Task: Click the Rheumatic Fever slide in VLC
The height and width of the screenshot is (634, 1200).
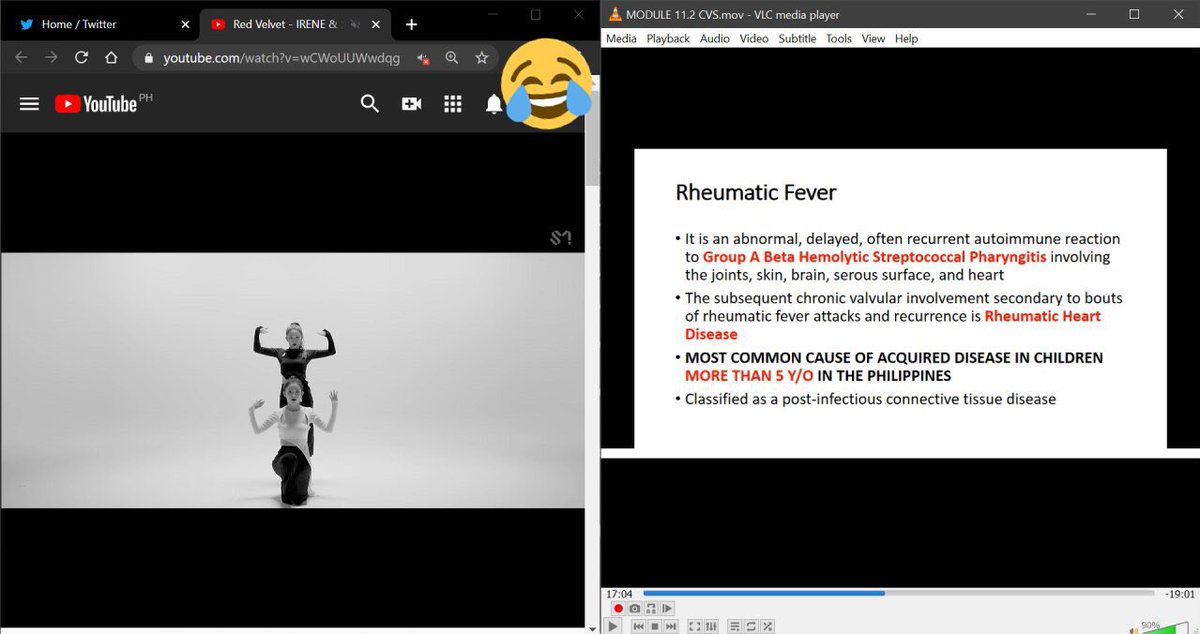Action: 900,299
